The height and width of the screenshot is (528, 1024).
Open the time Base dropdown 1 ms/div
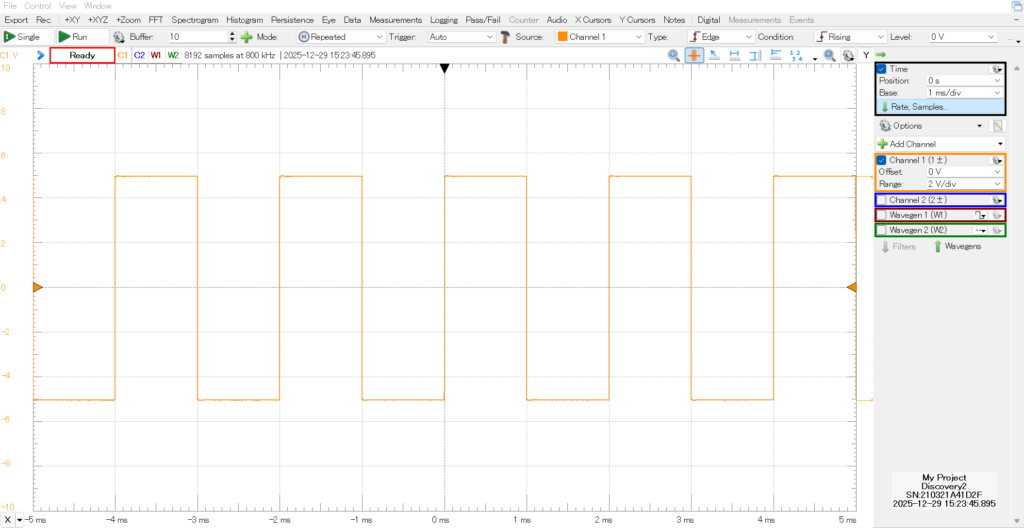tap(963, 93)
